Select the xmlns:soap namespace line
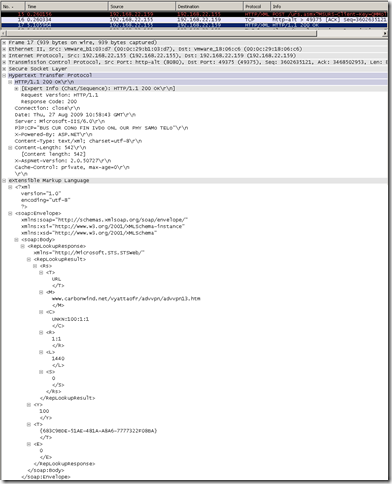Screen dimensions: 392x484 pyautogui.click(x=104, y=220)
